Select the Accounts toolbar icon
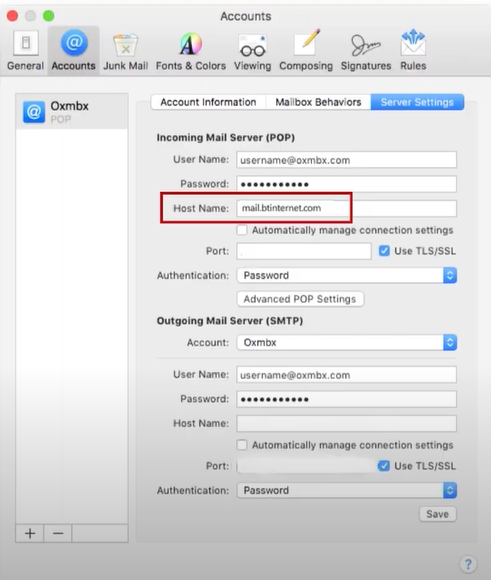The width and height of the screenshot is (491, 580). 74,51
